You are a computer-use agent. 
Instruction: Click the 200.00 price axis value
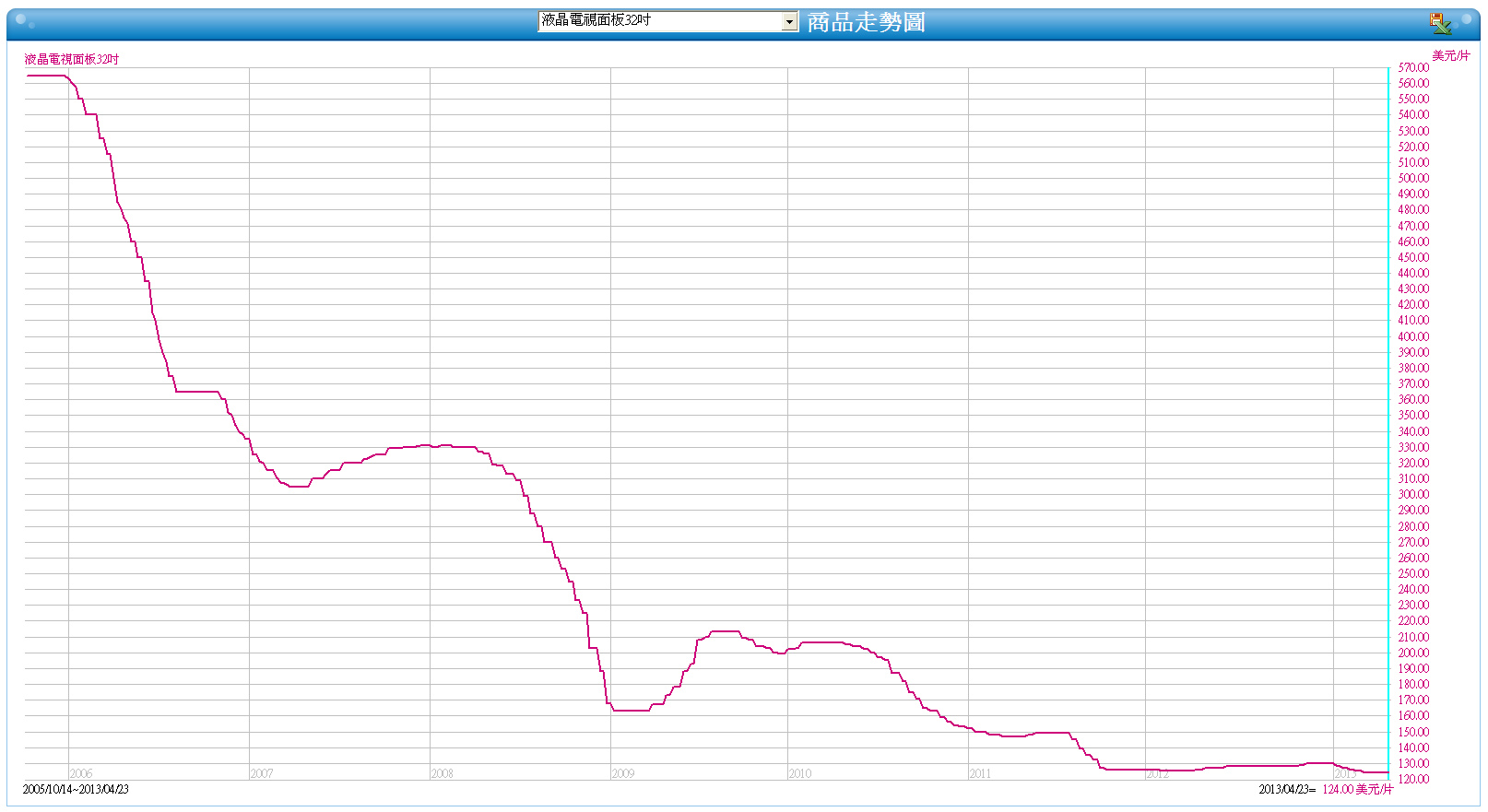[1413, 653]
